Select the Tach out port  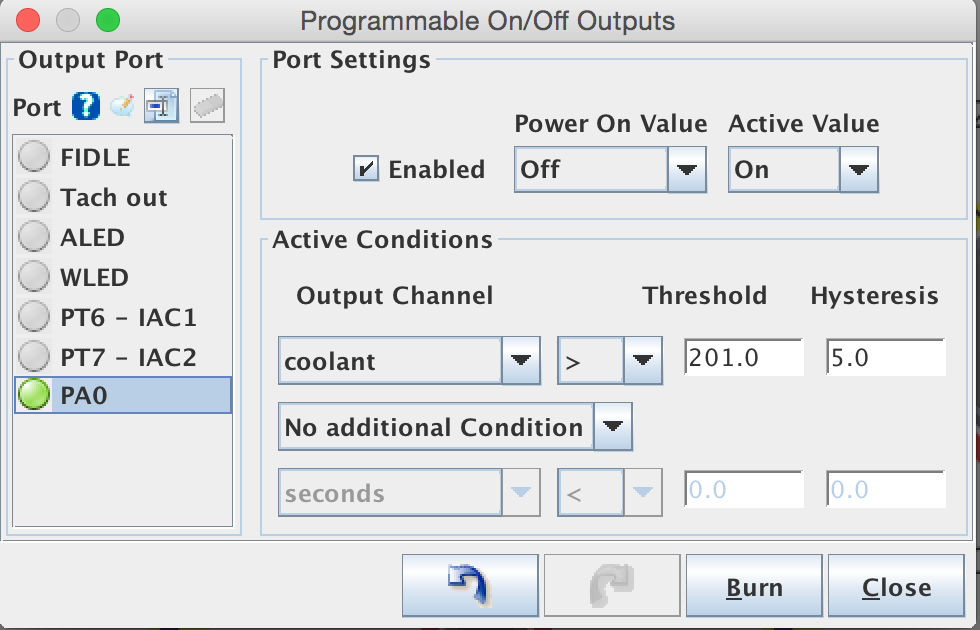tap(123, 197)
